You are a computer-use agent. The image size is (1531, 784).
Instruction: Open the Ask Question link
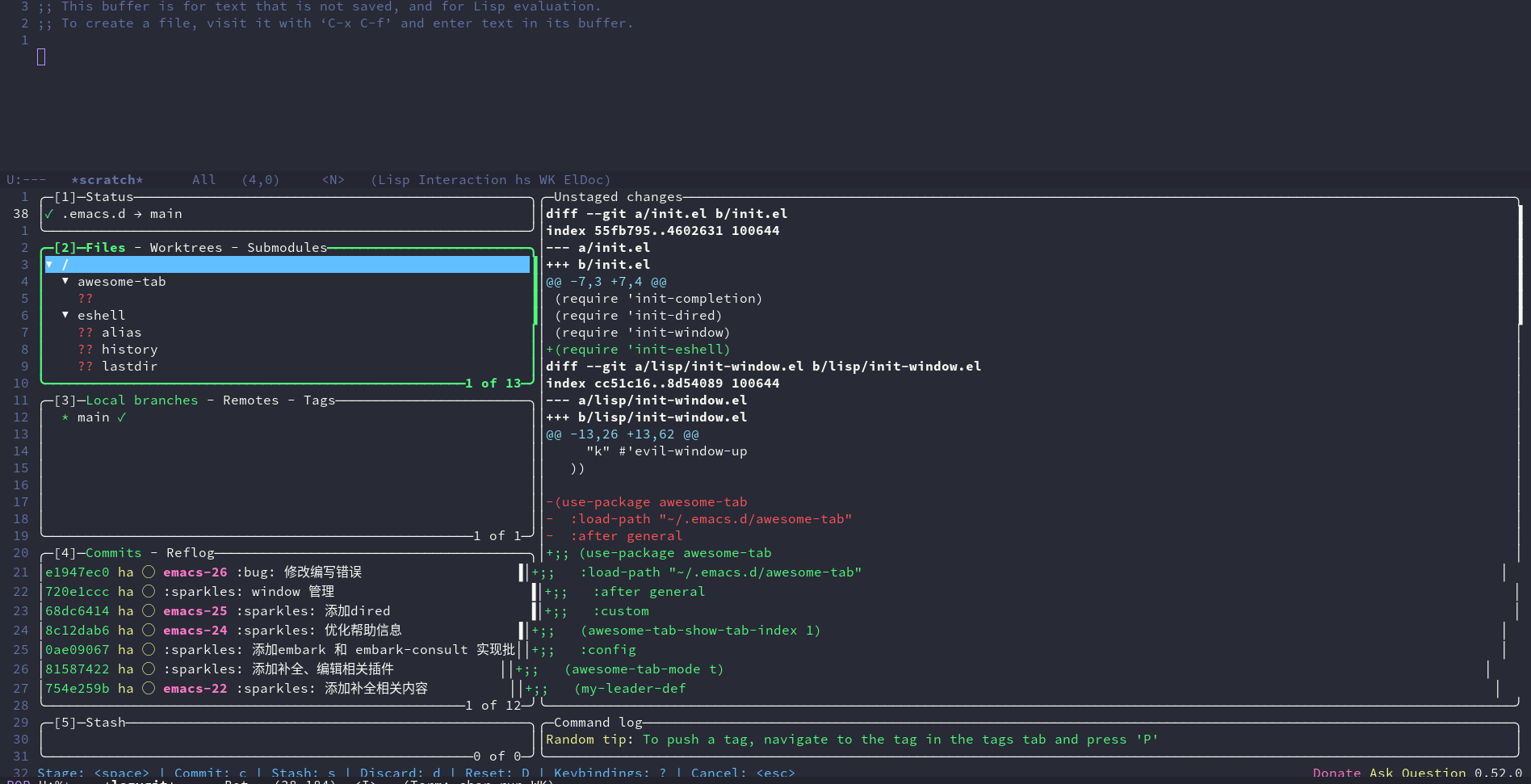(x=1417, y=773)
